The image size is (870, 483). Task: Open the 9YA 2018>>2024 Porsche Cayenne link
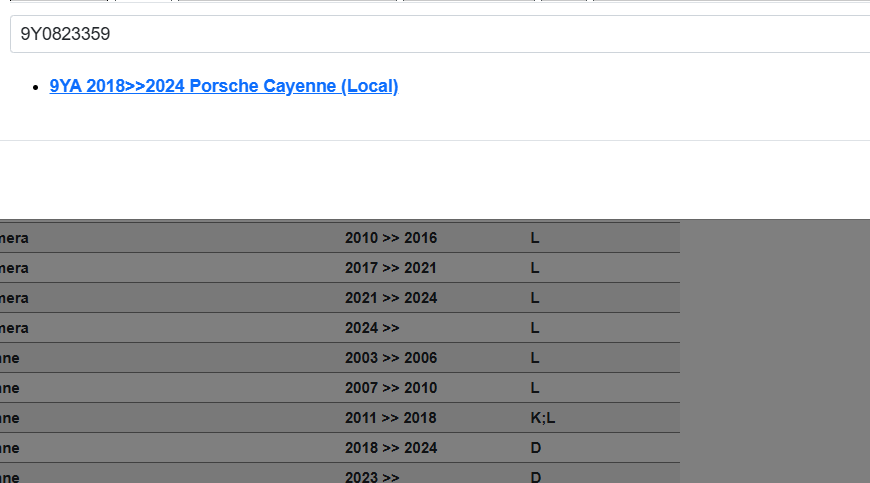click(x=224, y=86)
